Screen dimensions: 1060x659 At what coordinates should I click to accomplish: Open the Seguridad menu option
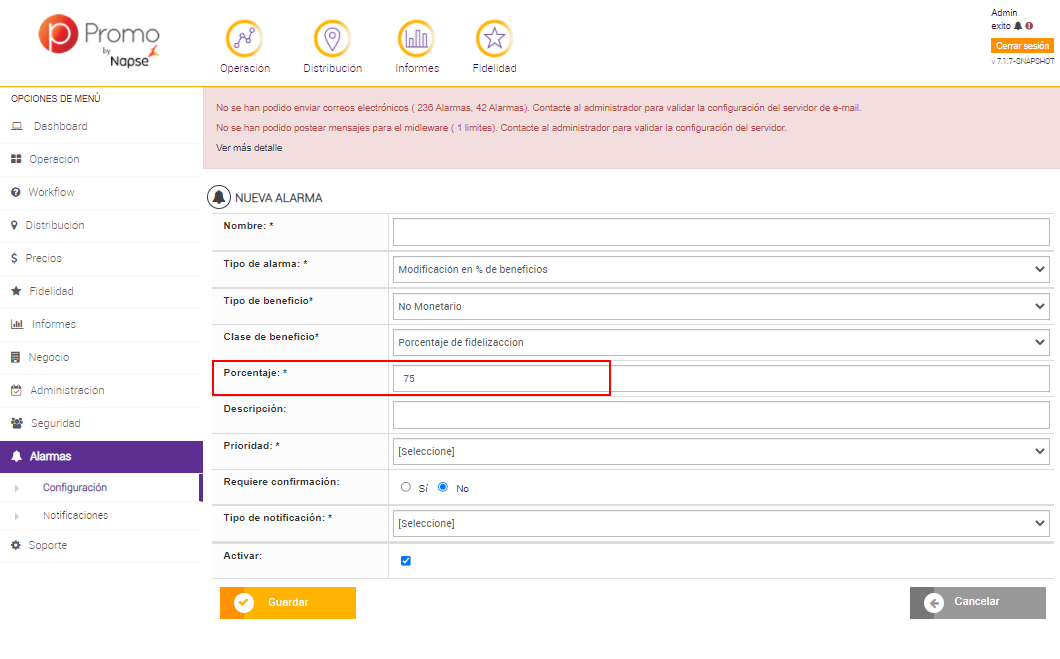click(x=55, y=423)
